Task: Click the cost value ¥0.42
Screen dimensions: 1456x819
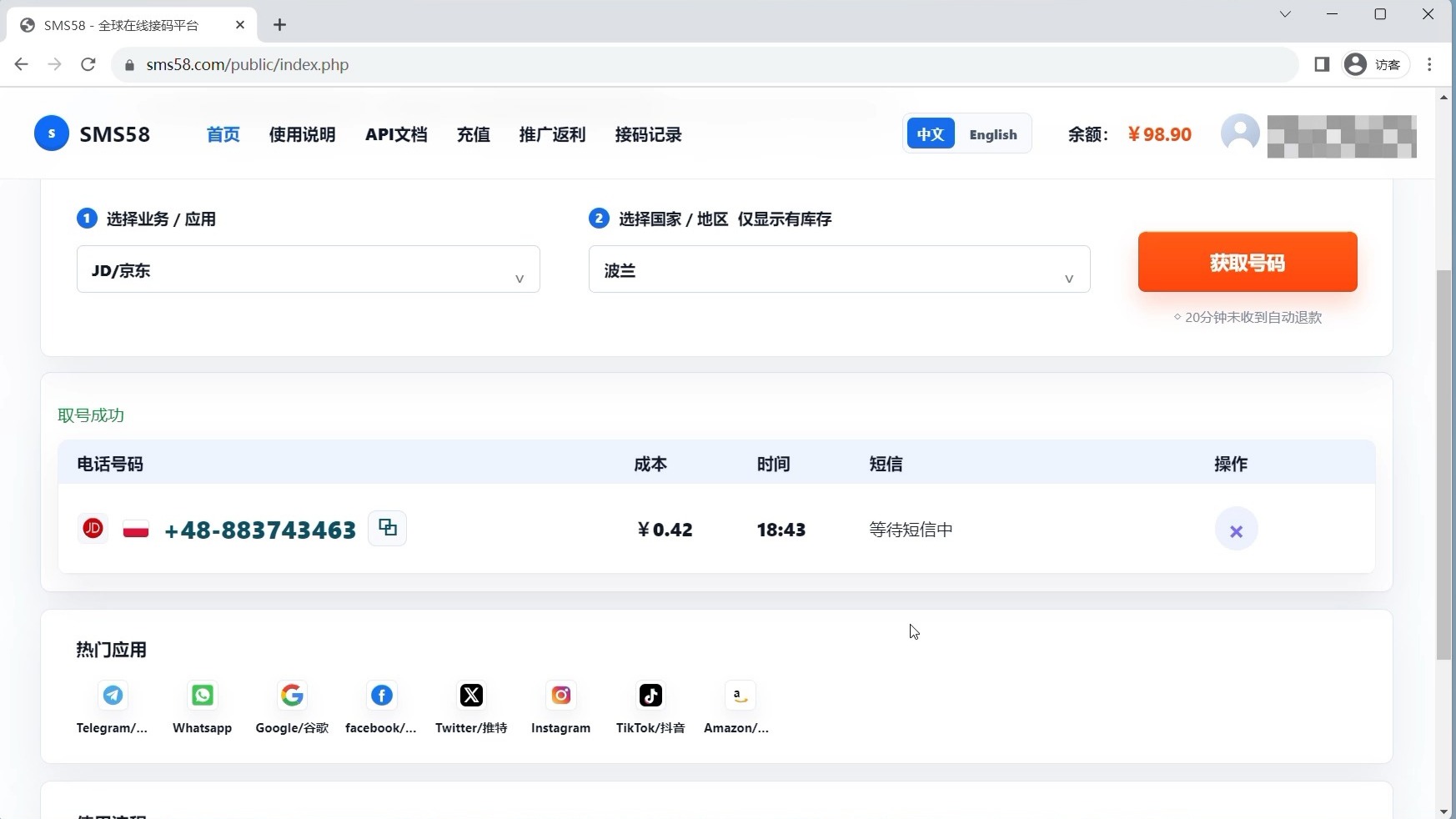Action: click(665, 530)
